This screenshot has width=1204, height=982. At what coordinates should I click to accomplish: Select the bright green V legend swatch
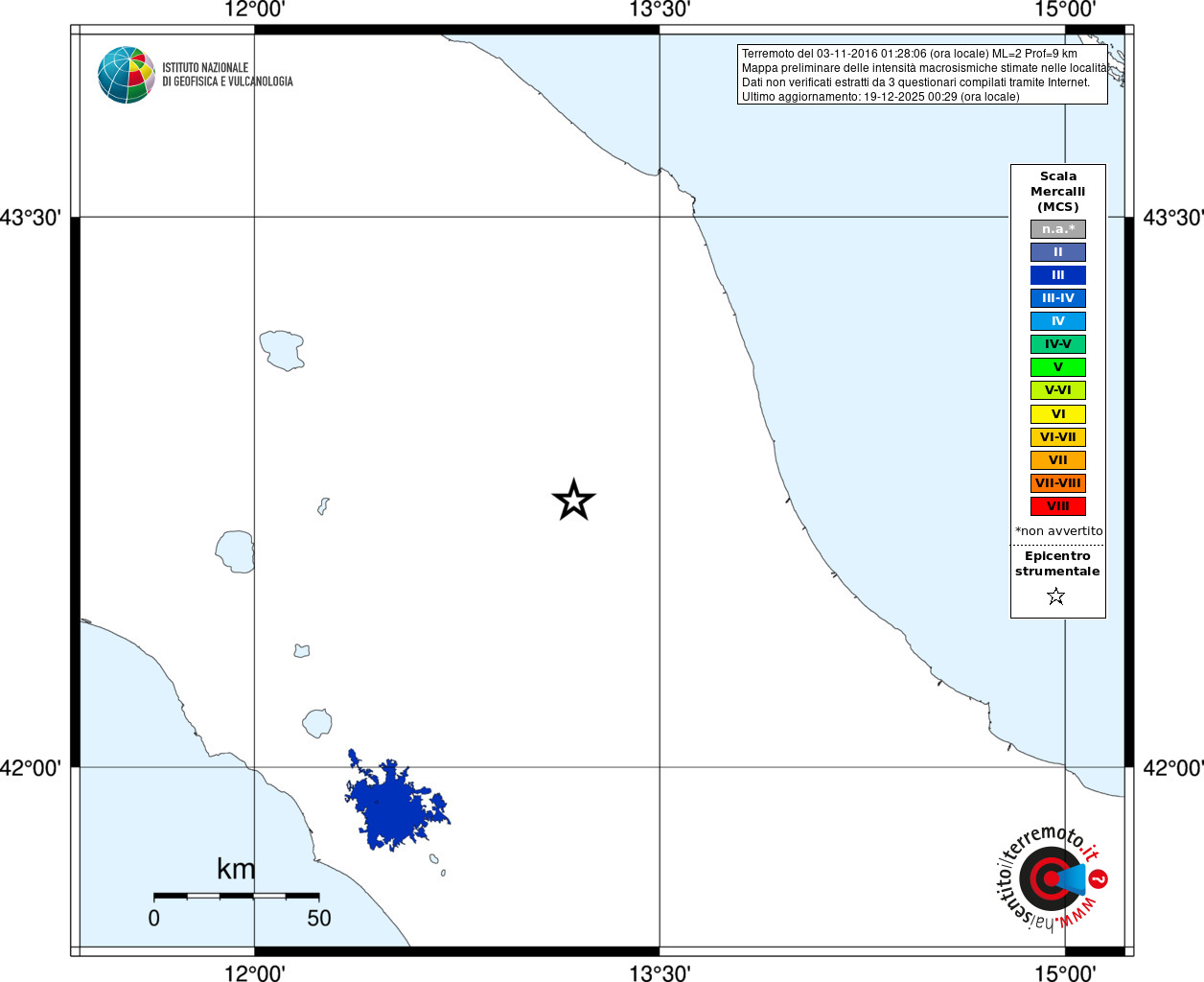pyautogui.click(x=1058, y=367)
